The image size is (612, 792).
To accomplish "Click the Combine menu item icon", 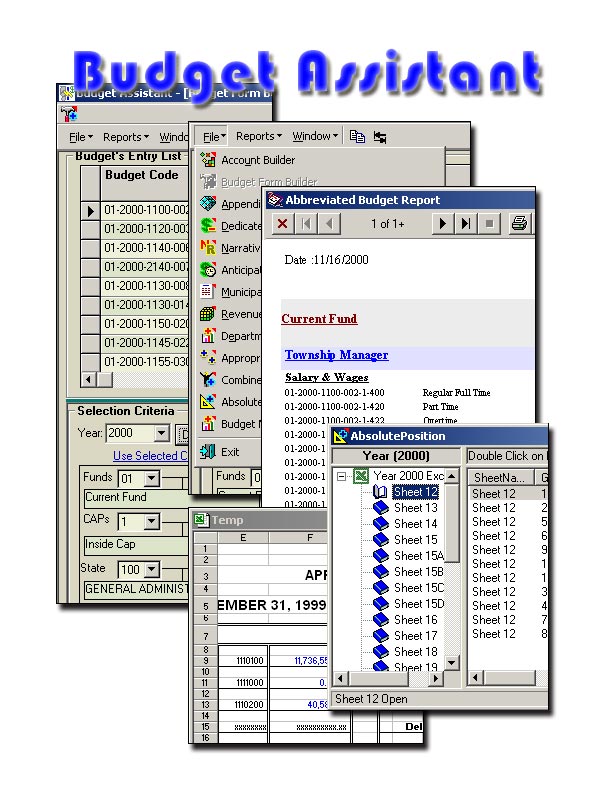I will tap(208, 379).
